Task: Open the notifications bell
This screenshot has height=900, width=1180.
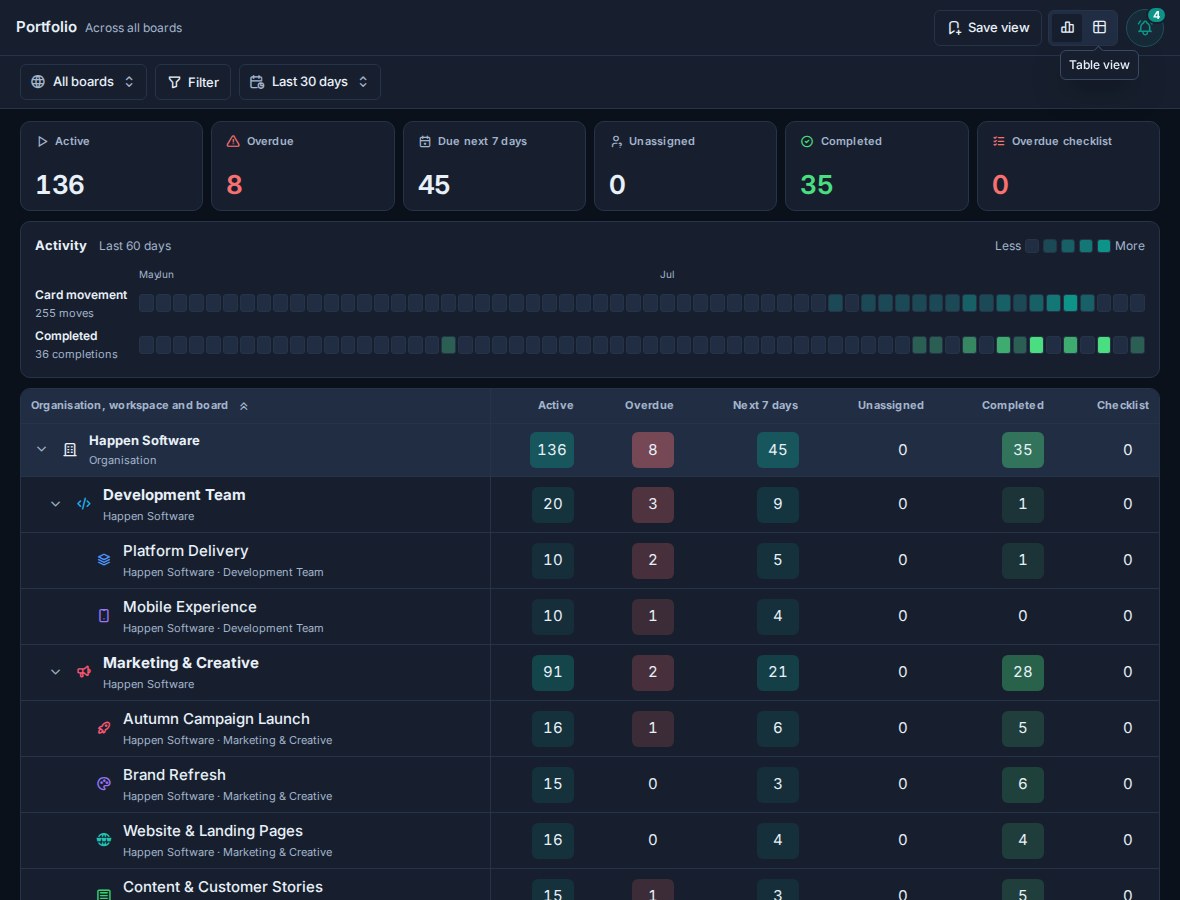Action: 1144,28
